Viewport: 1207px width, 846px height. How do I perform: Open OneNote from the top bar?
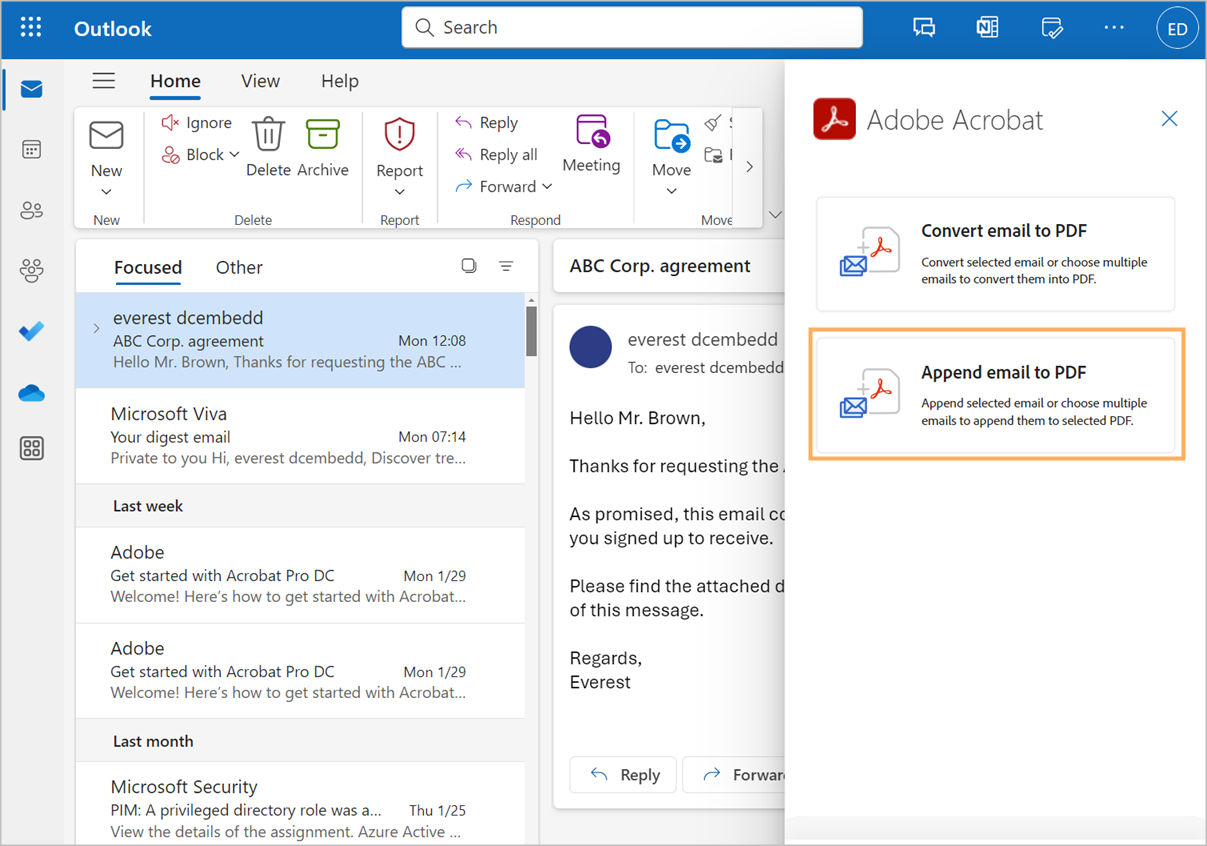click(x=987, y=28)
